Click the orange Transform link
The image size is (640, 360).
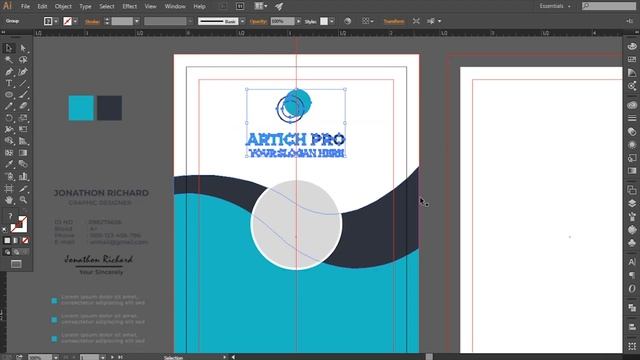393,21
